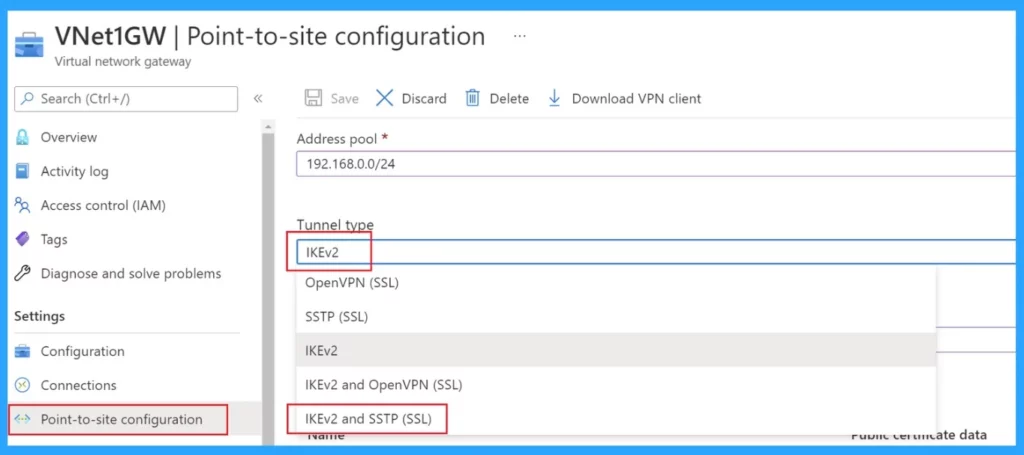Click the Diagnose wrench icon

tap(23, 274)
